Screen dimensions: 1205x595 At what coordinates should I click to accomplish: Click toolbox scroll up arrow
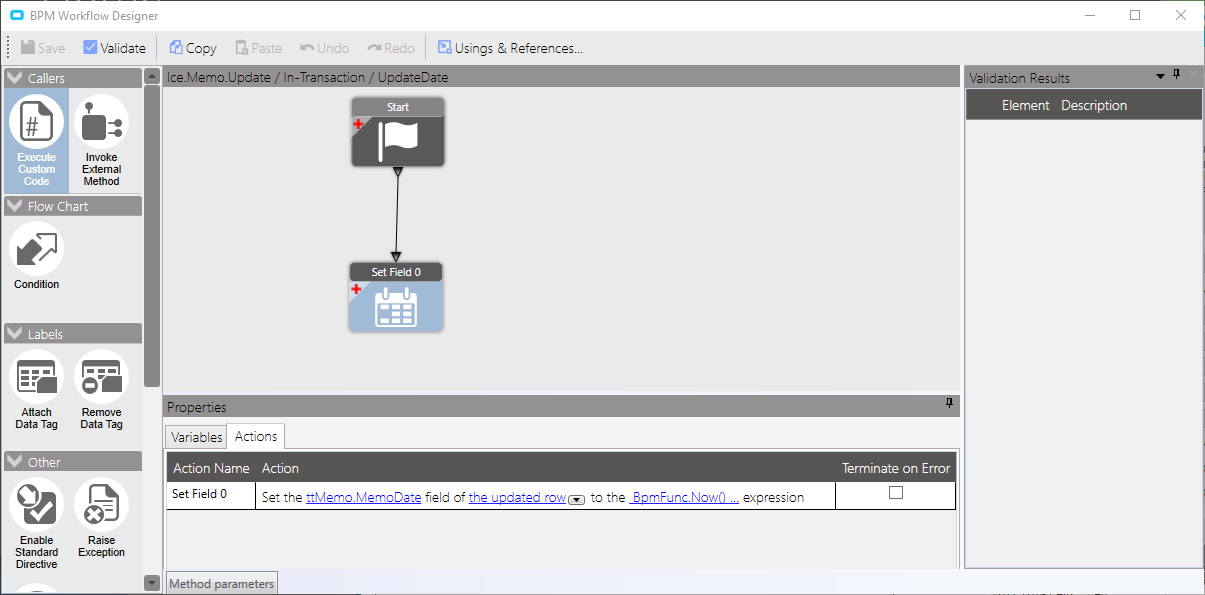coord(152,76)
